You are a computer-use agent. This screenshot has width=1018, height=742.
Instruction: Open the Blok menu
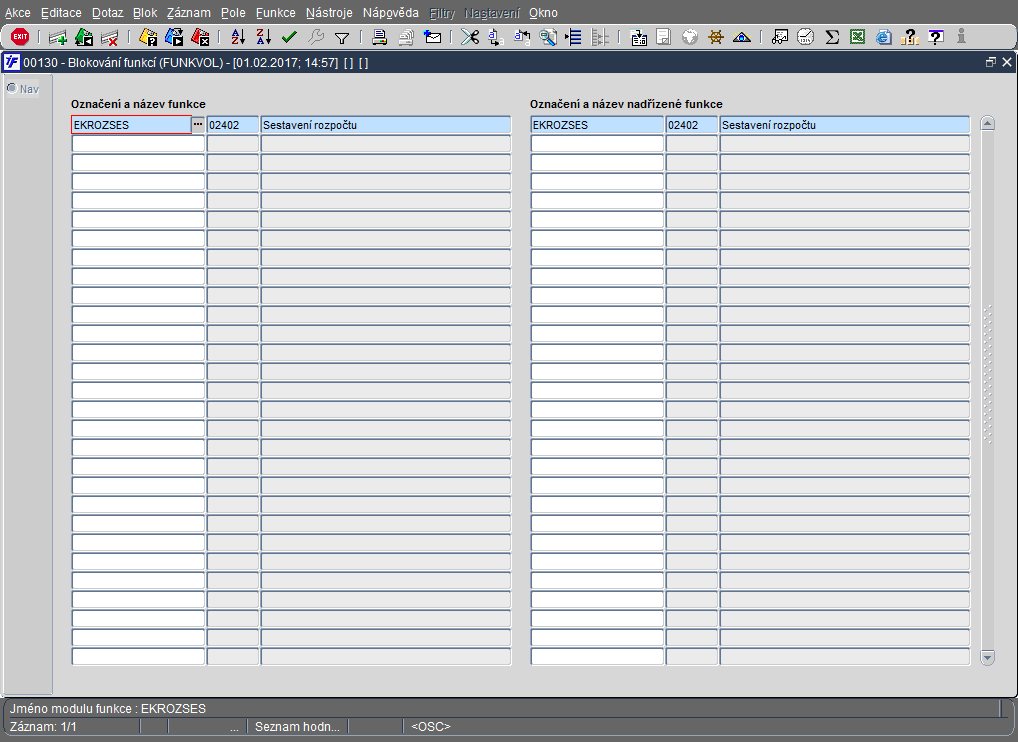point(145,13)
